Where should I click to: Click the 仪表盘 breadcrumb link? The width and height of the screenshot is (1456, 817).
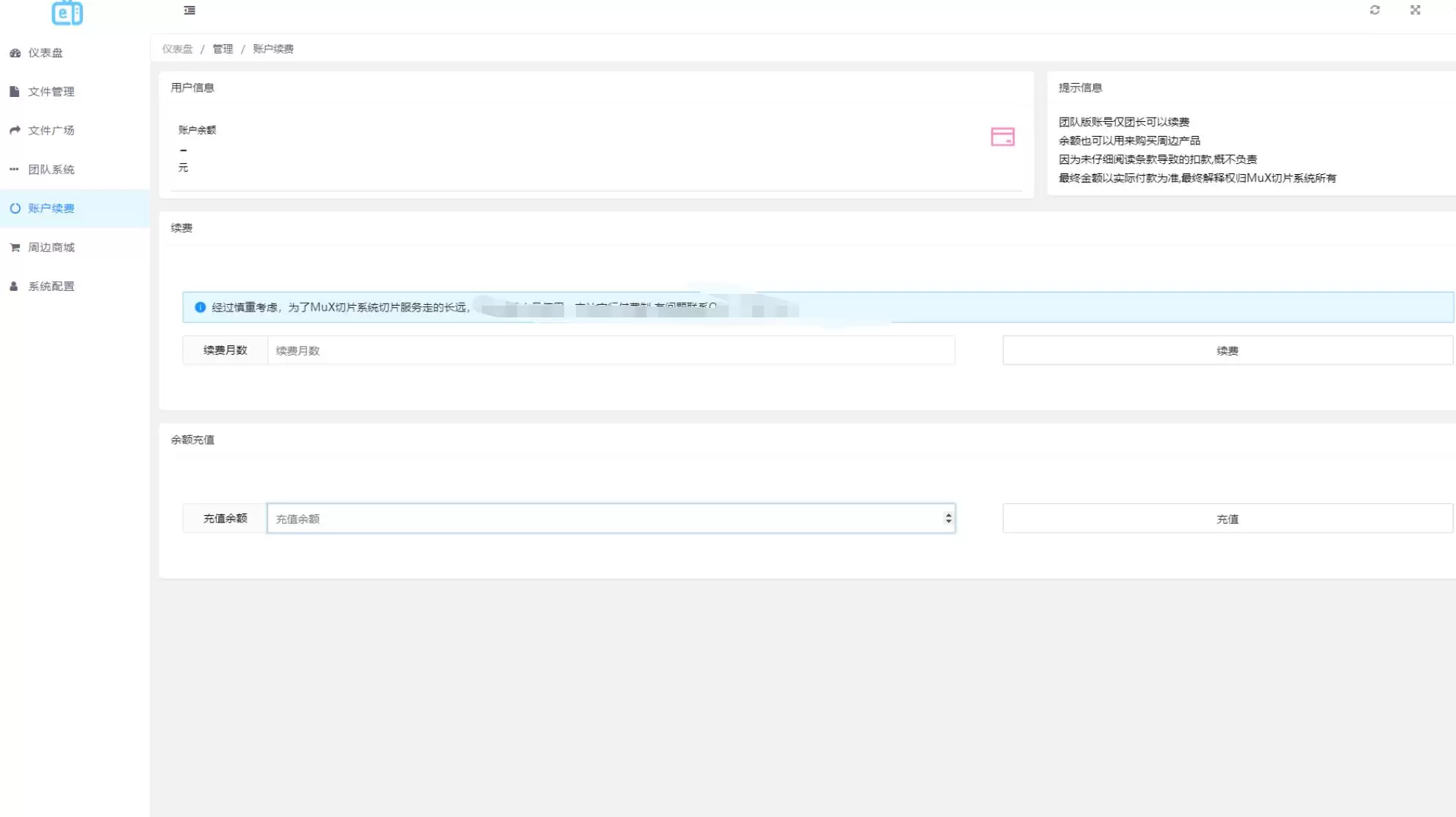[177, 49]
